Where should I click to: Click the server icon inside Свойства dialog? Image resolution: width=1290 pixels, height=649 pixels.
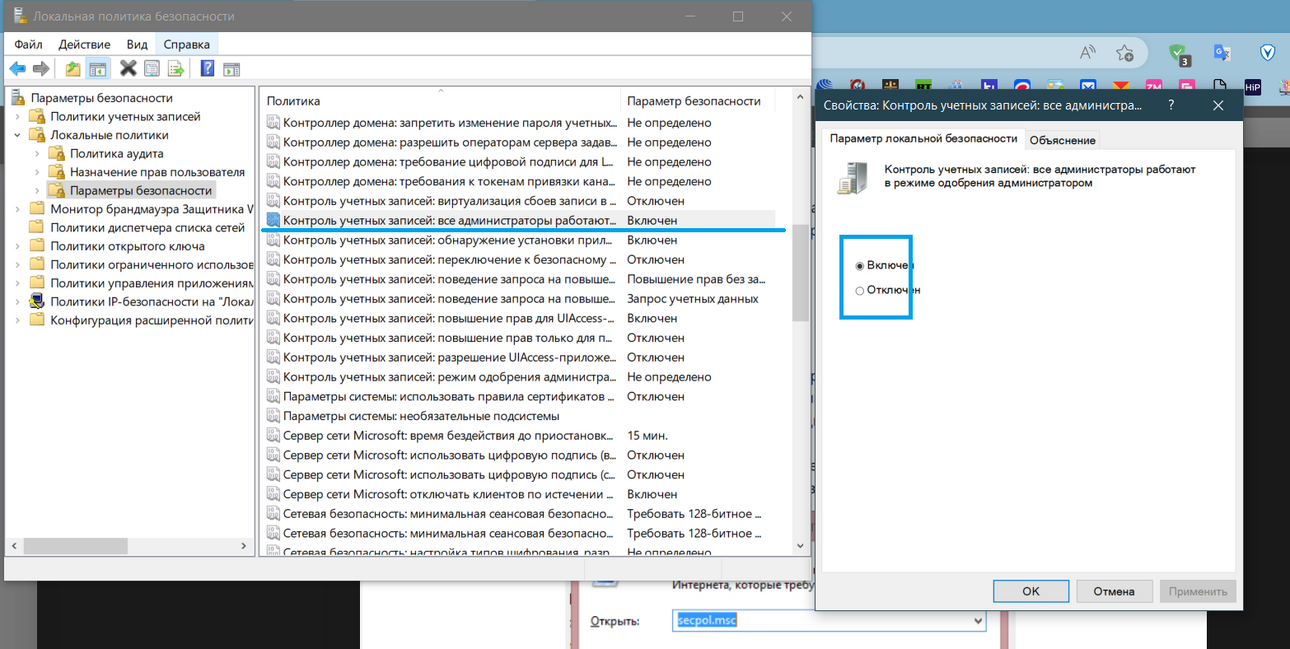tap(852, 177)
